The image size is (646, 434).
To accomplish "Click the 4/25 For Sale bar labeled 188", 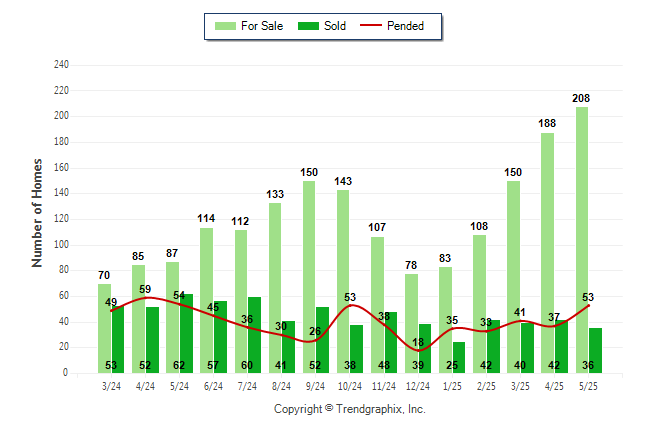I will pyautogui.click(x=548, y=253).
